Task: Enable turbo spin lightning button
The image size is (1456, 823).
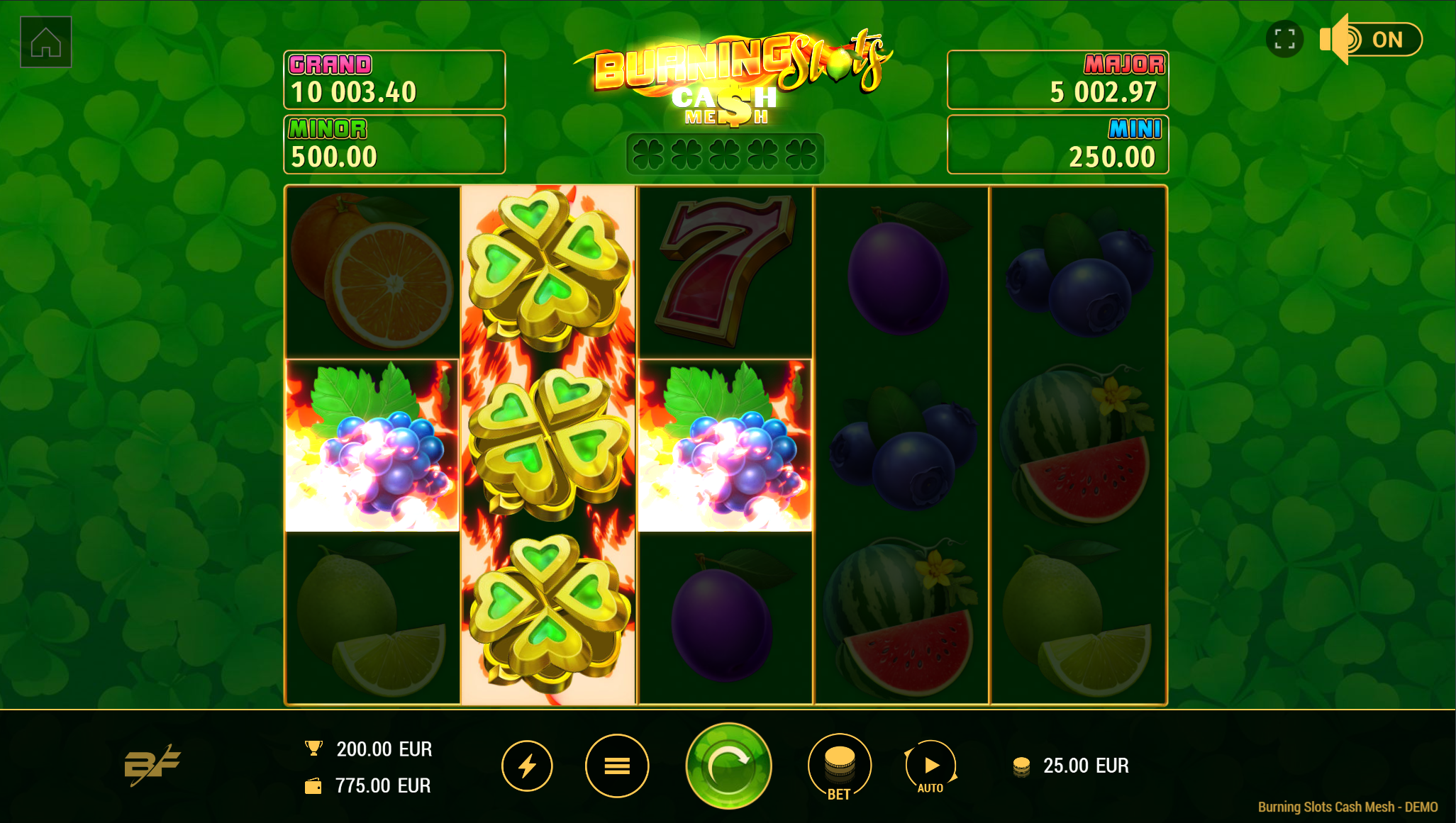Action: (527, 766)
